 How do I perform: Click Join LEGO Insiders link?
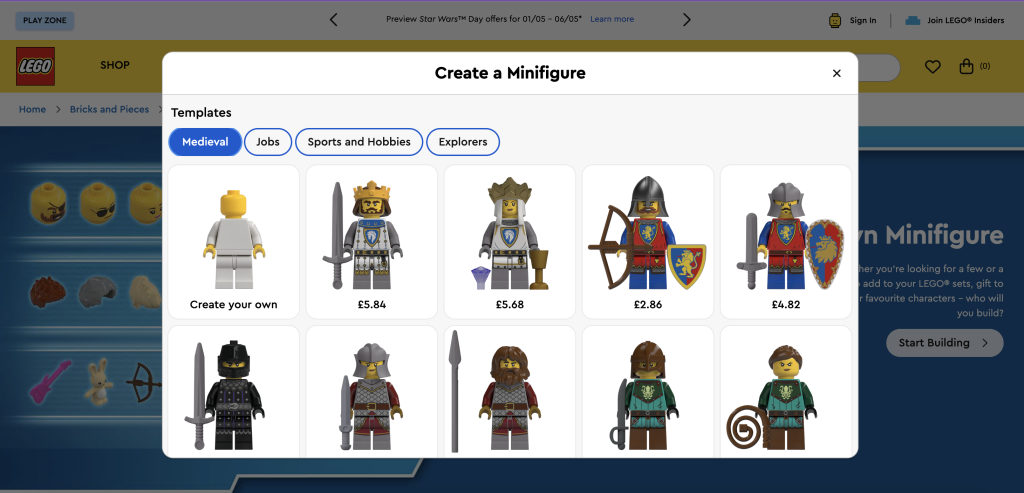coord(966,20)
